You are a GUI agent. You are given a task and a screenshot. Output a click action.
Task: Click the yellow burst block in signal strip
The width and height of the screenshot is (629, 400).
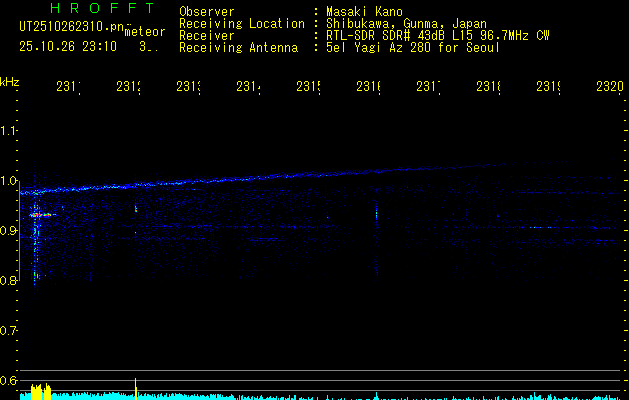tap(41, 392)
